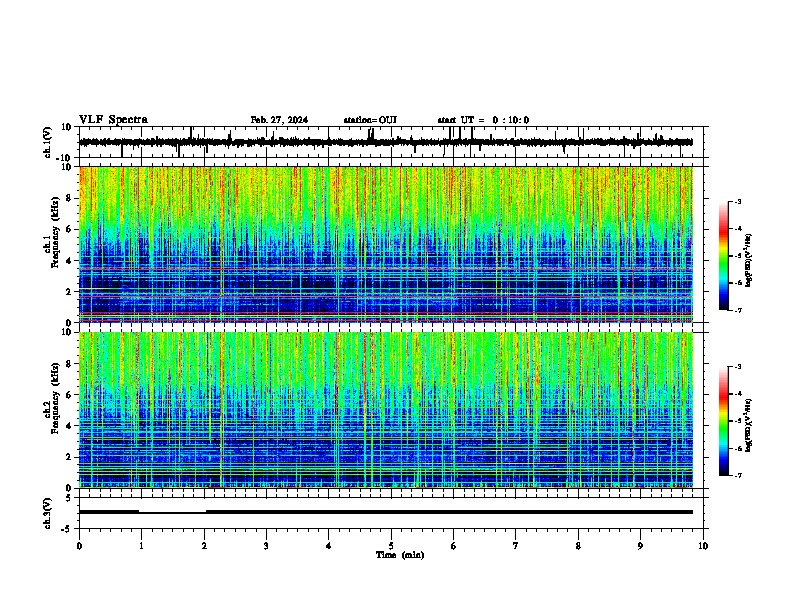The width and height of the screenshot is (792, 612).
Task: Click the "station=OUI" label
Action: coord(370,120)
